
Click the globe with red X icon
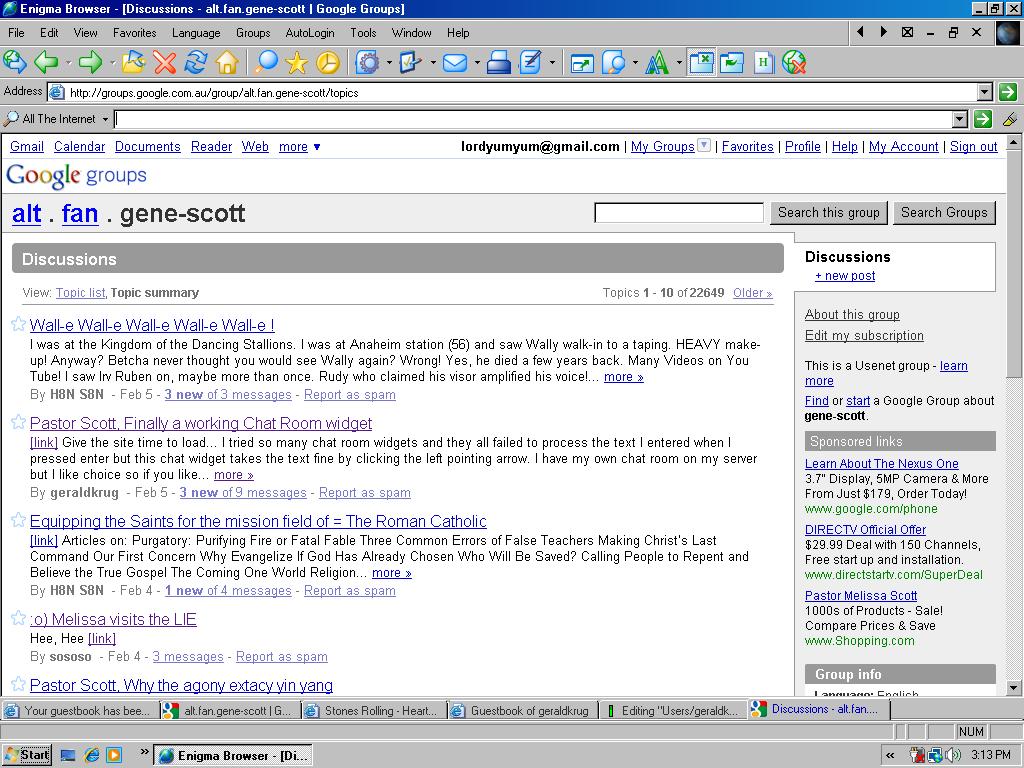(x=794, y=63)
